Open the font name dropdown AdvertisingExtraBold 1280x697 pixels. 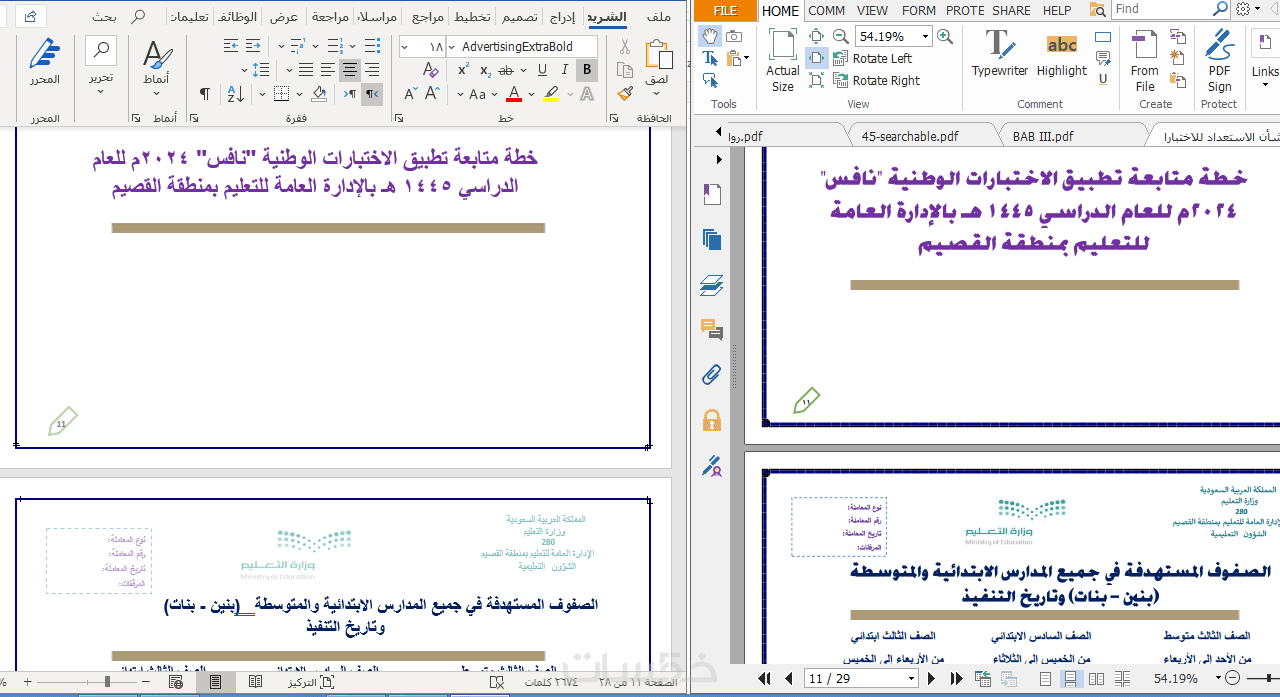pos(452,47)
